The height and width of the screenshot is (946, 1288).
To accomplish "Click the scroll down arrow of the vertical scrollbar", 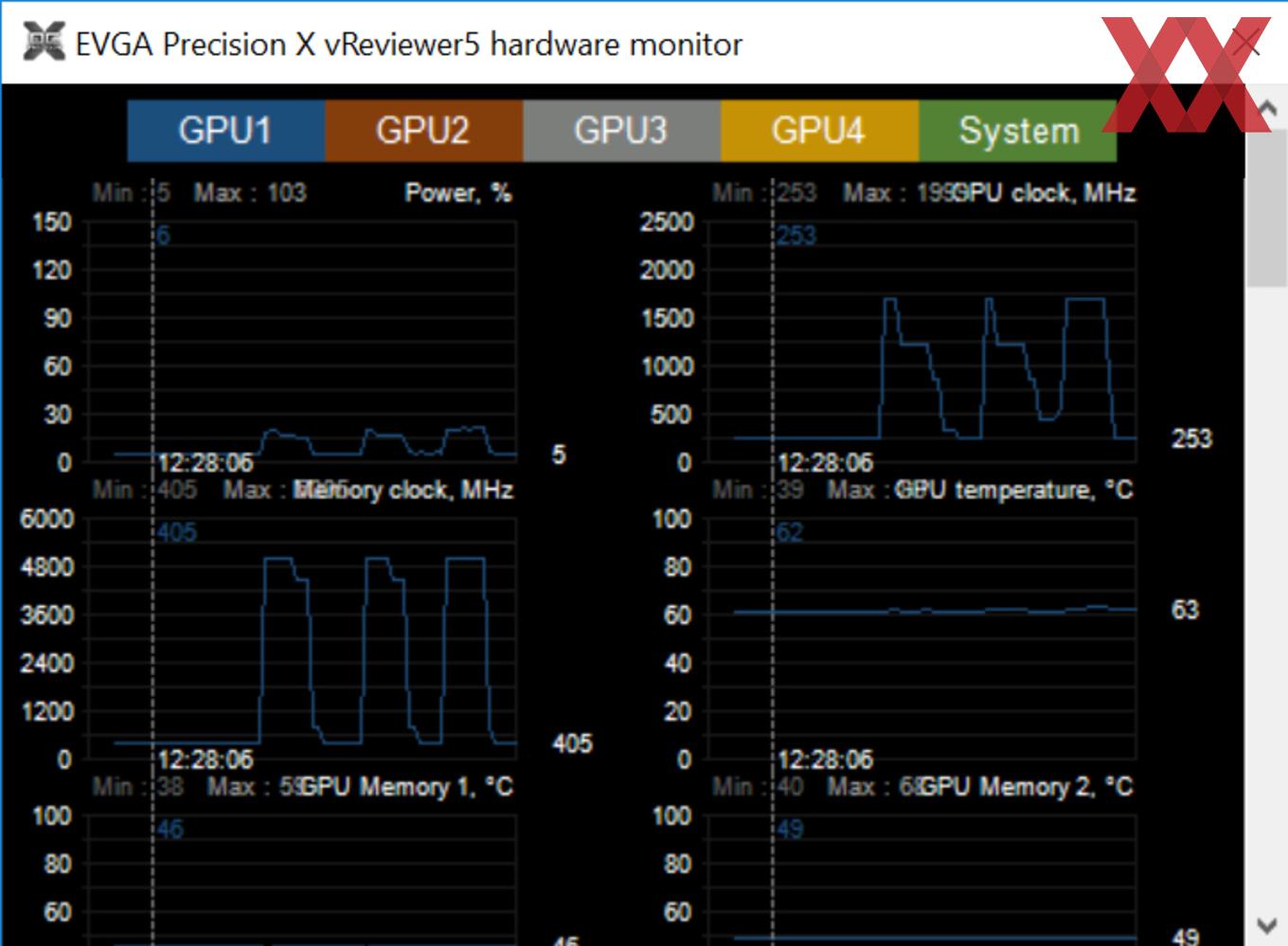I will click(1267, 924).
